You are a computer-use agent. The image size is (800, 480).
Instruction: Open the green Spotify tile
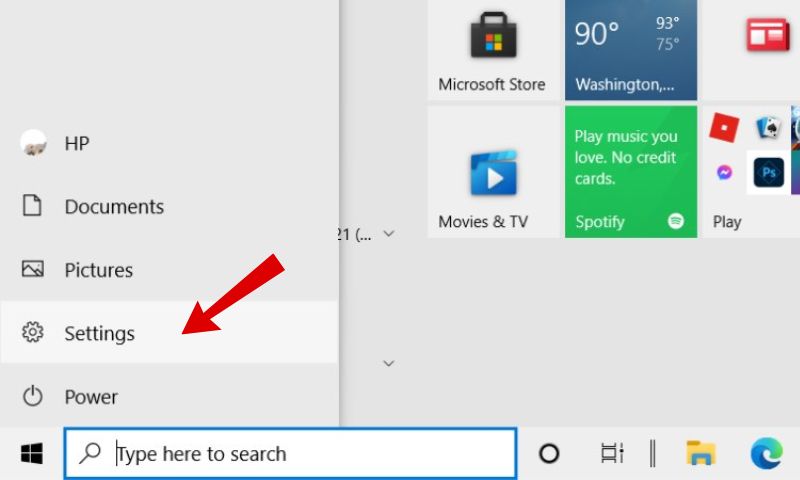(x=631, y=171)
